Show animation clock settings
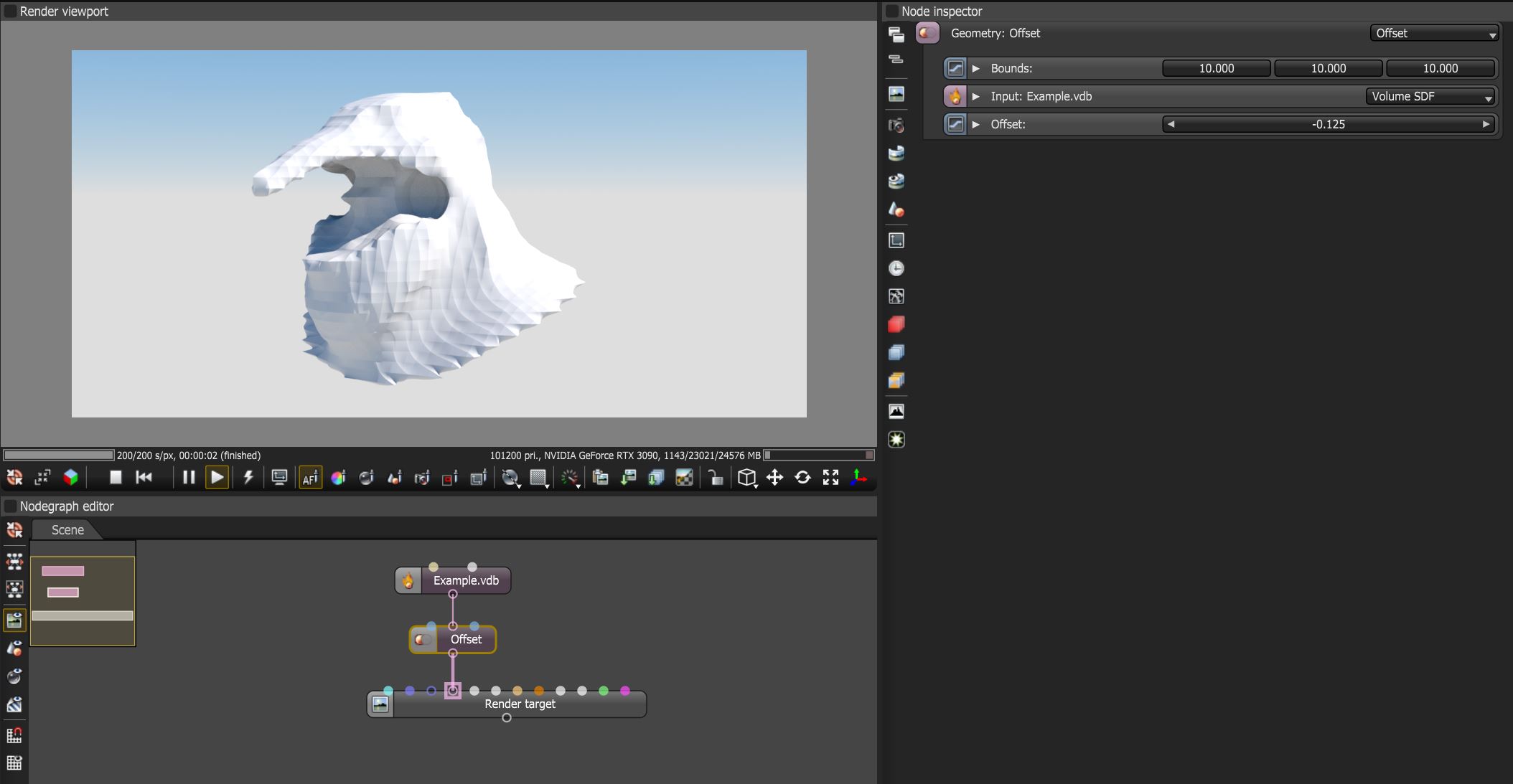Image resolution: width=1513 pixels, height=784 pixels. click(896, 268)
